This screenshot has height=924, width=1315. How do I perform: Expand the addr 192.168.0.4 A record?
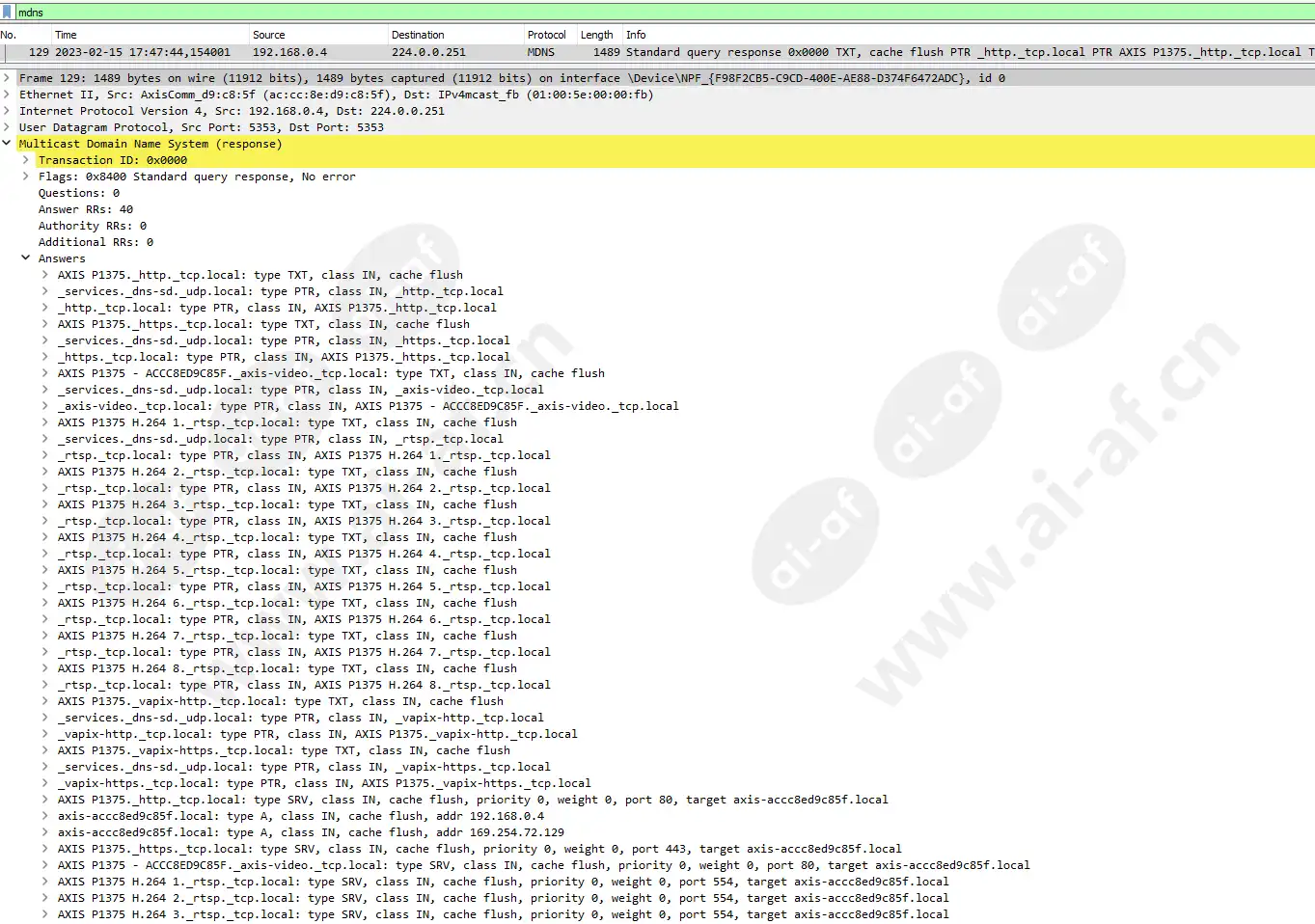45,816
